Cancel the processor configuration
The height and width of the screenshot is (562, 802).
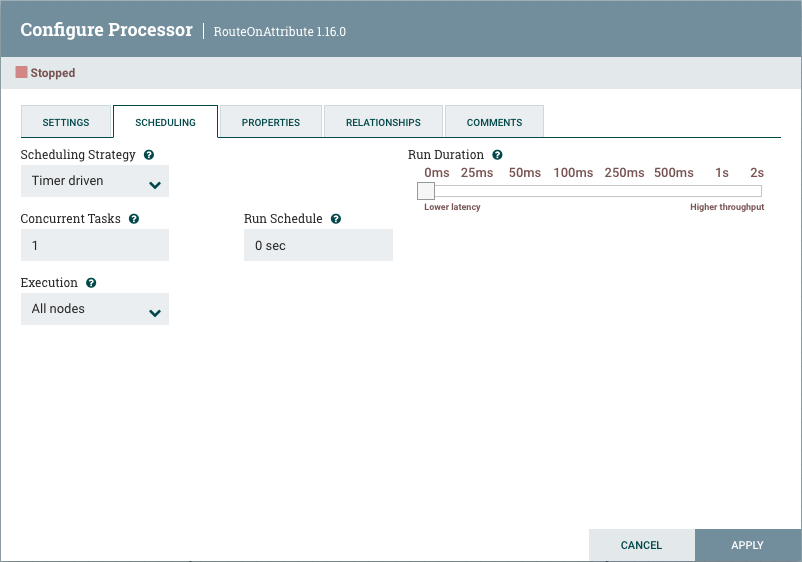641,545
